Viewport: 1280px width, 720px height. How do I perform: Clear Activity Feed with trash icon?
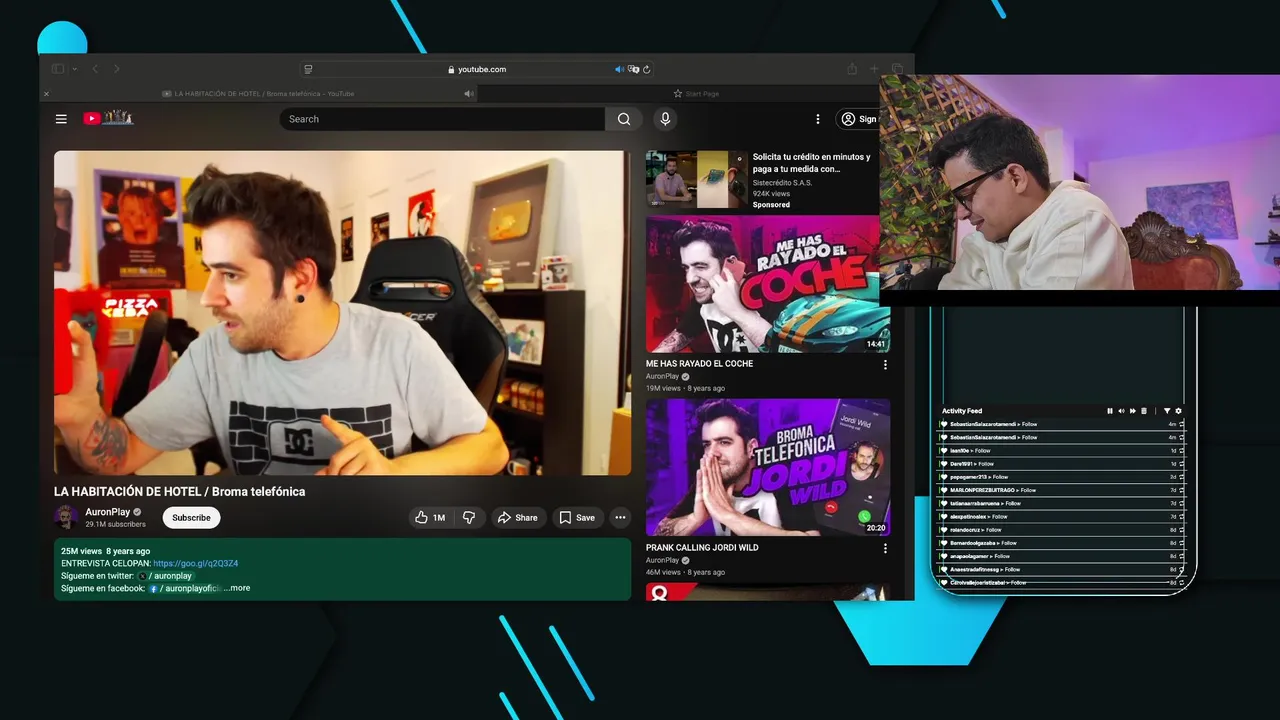[x=1143, y=411]
